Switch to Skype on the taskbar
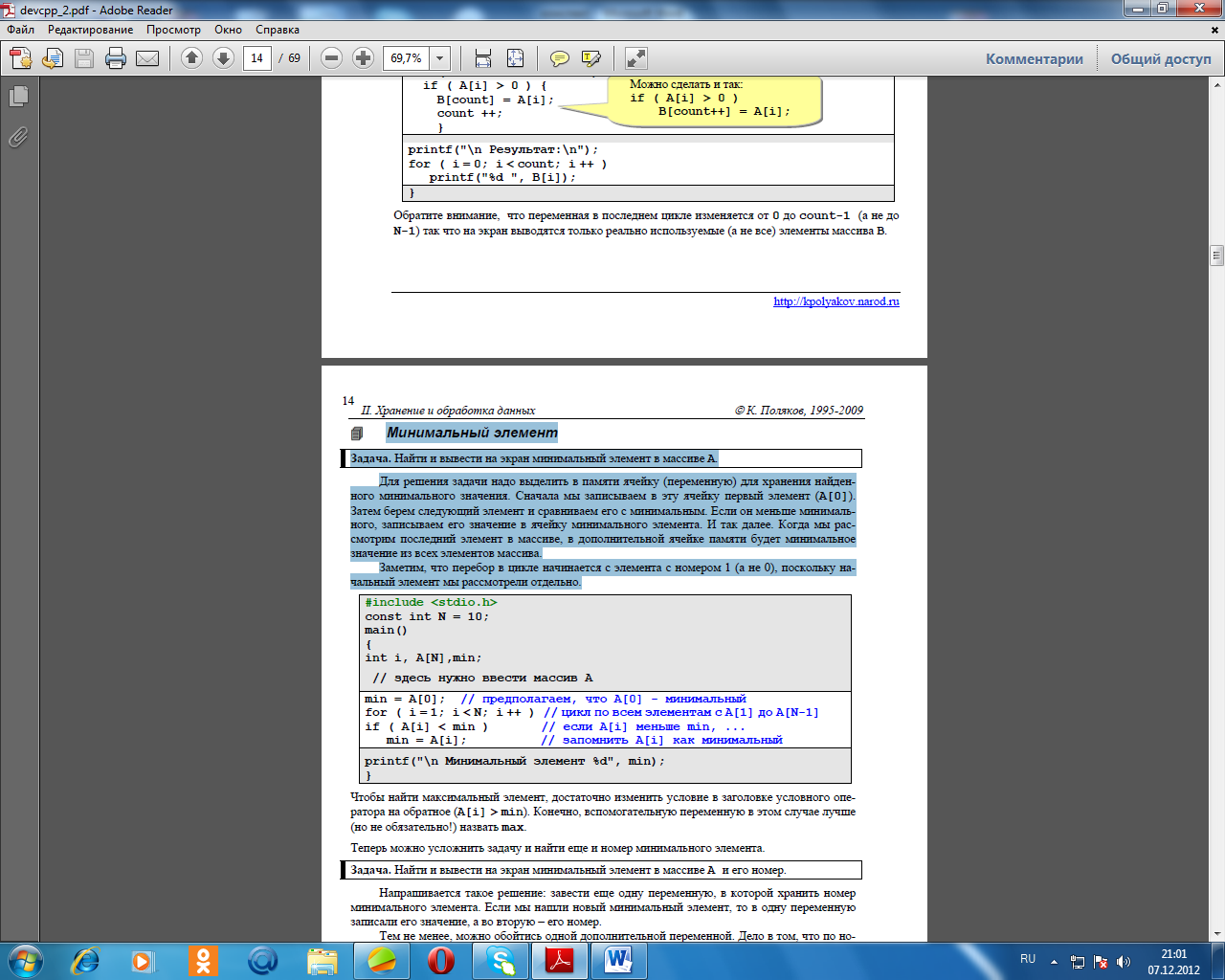1225x980 pixels. (x=501, y=960)
